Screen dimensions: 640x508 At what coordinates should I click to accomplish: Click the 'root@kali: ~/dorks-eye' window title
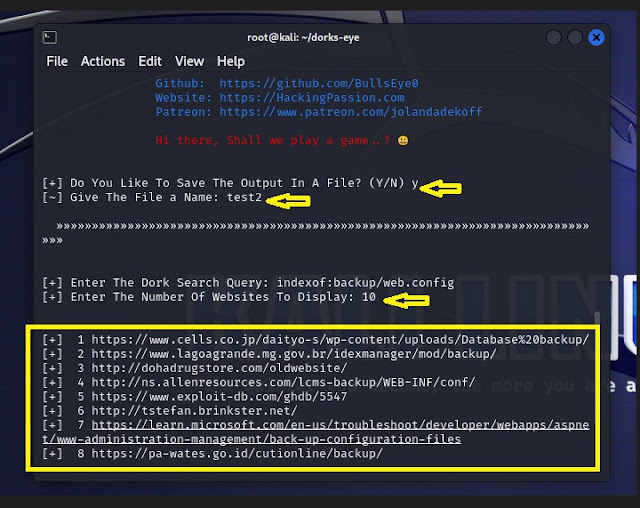303,38
